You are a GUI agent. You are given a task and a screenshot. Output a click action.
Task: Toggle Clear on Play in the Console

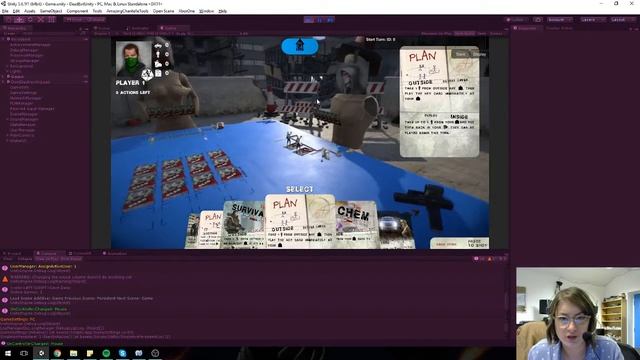[47, 259]
